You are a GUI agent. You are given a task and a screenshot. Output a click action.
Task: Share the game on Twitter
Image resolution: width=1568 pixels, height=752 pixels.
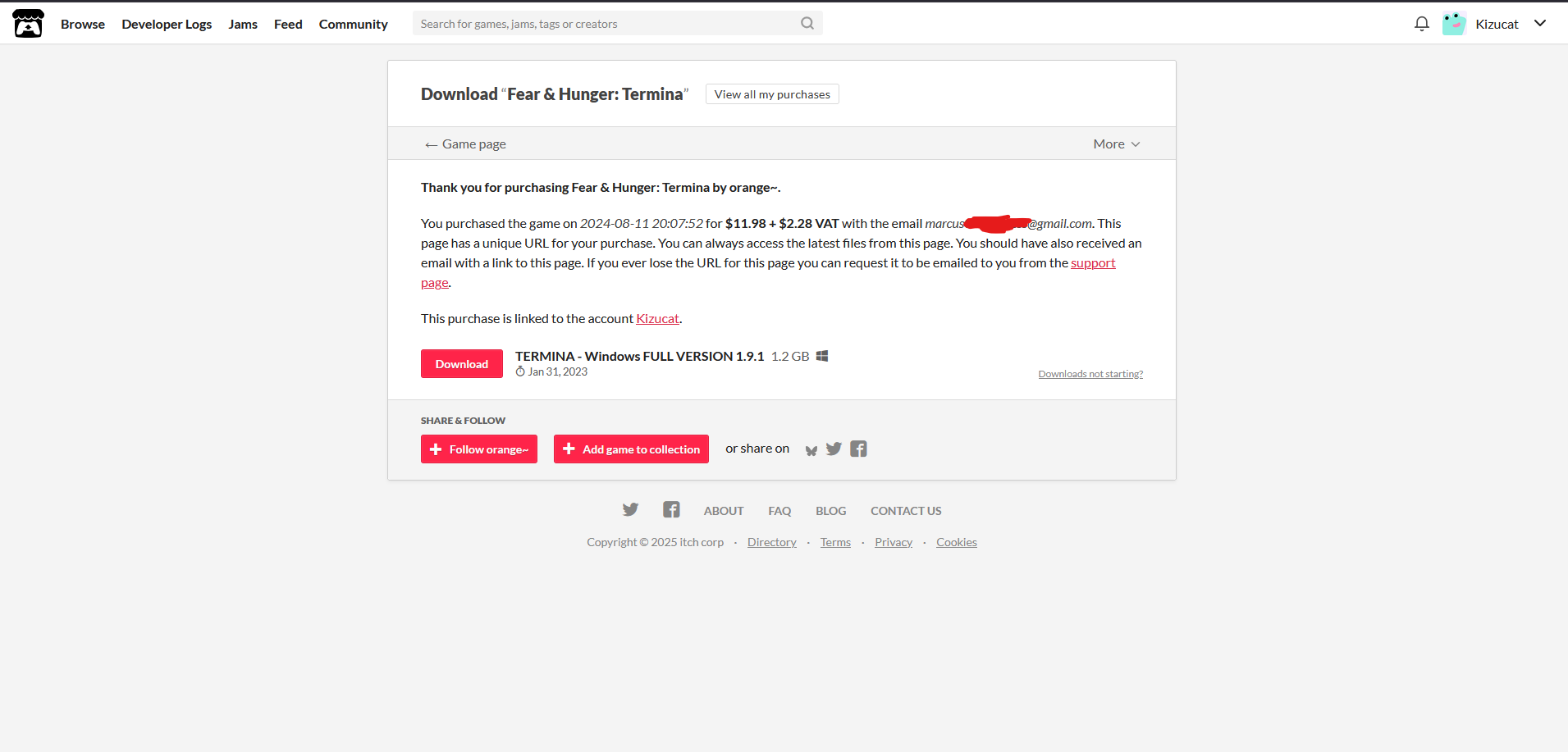834,449
